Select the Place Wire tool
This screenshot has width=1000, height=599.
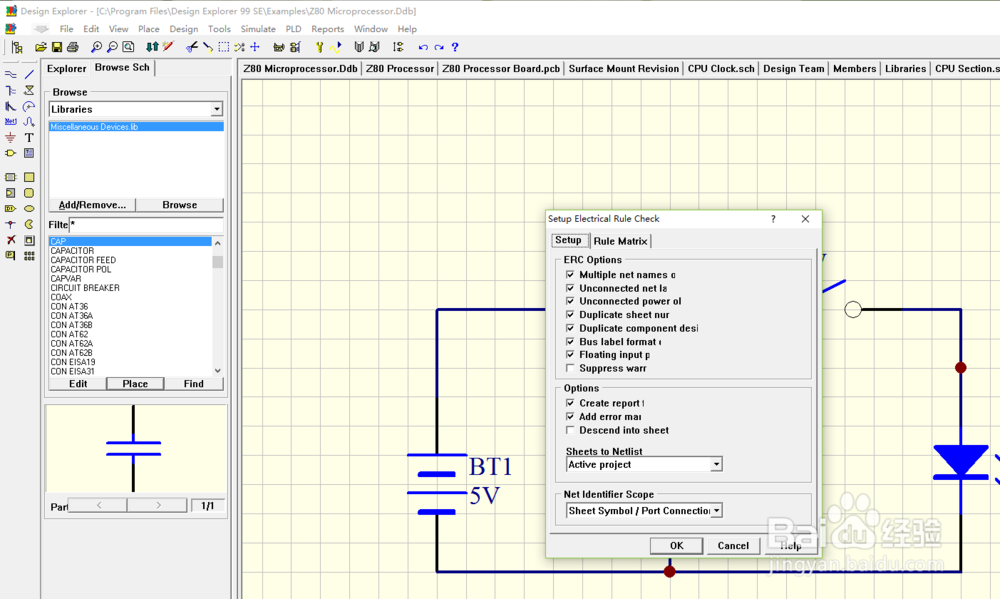(11, 75)
